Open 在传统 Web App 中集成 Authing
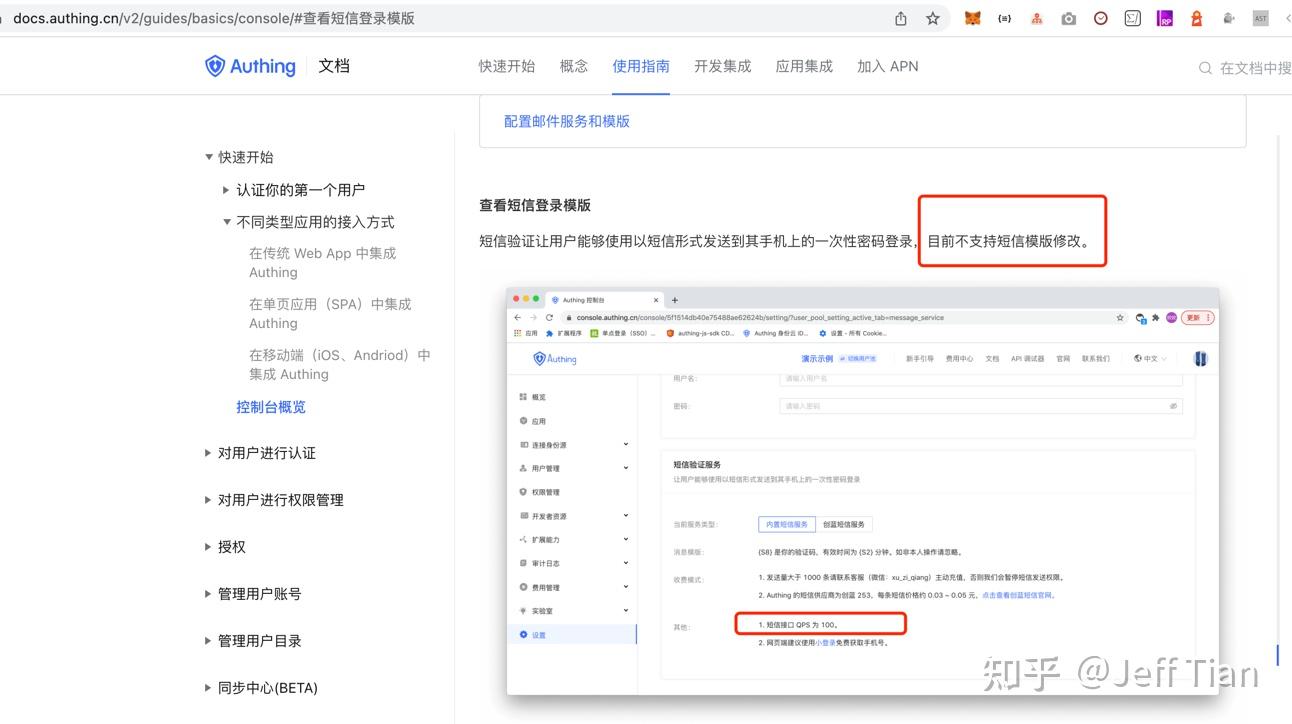Screen dimensions: 1292x724 (323, 263)
